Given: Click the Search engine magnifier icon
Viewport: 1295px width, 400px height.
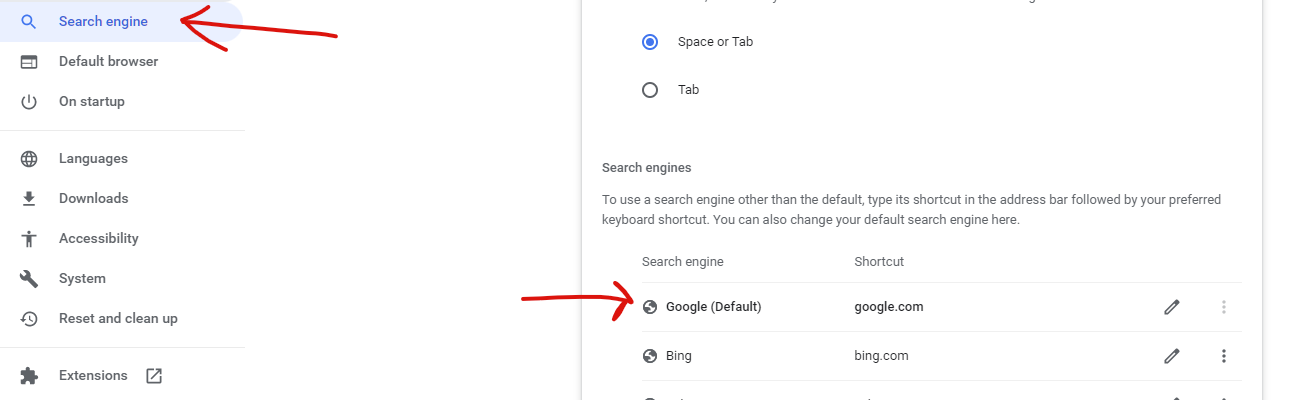Looking at the screenshot, I should point(29,21).
